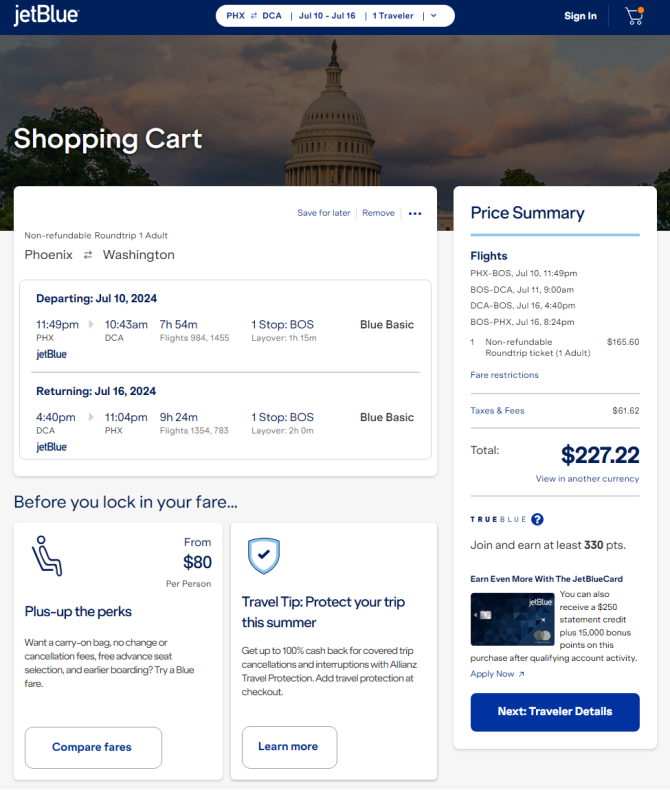Click the Price Summary heading

click(527, 213)
